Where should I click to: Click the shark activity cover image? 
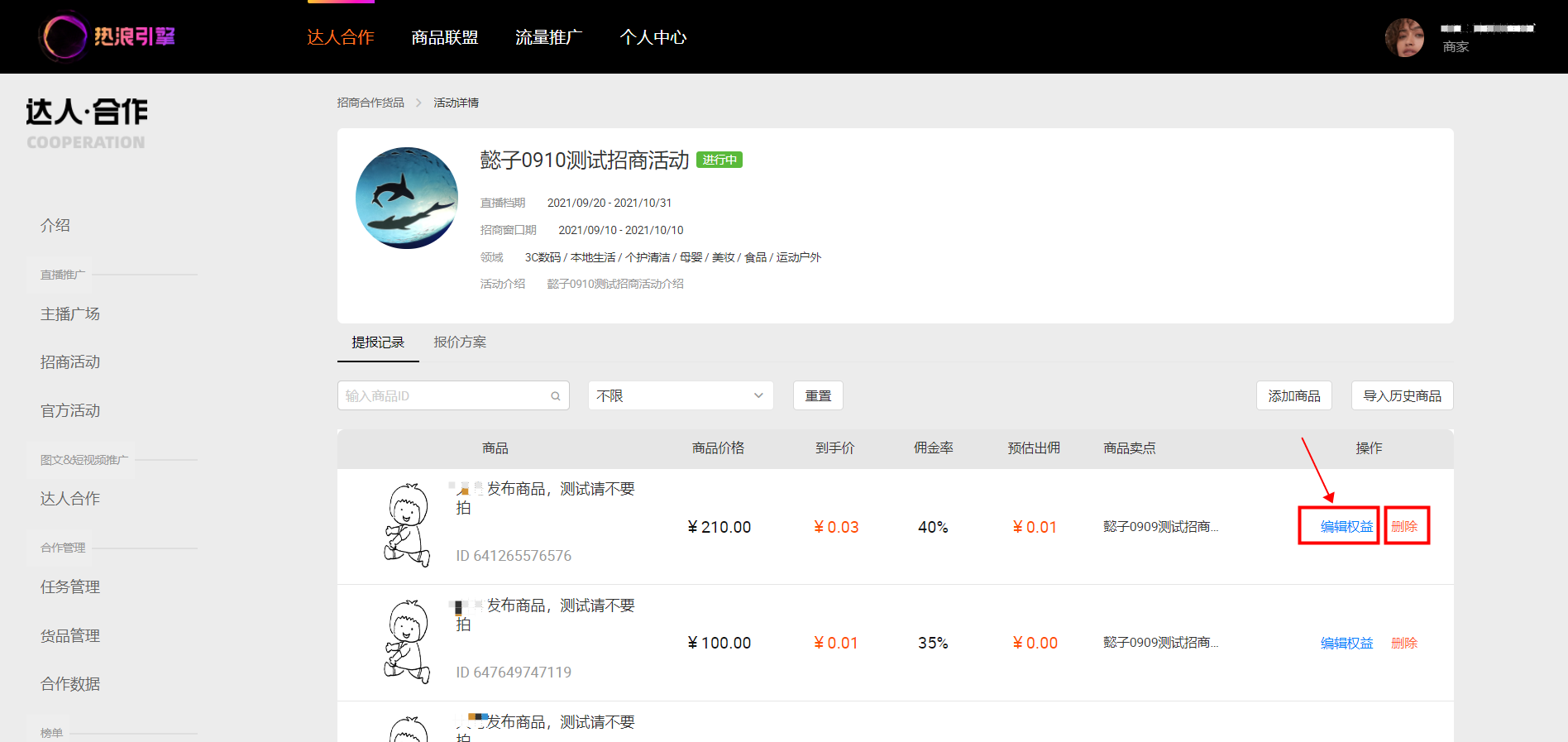click(x=407, y=199)
